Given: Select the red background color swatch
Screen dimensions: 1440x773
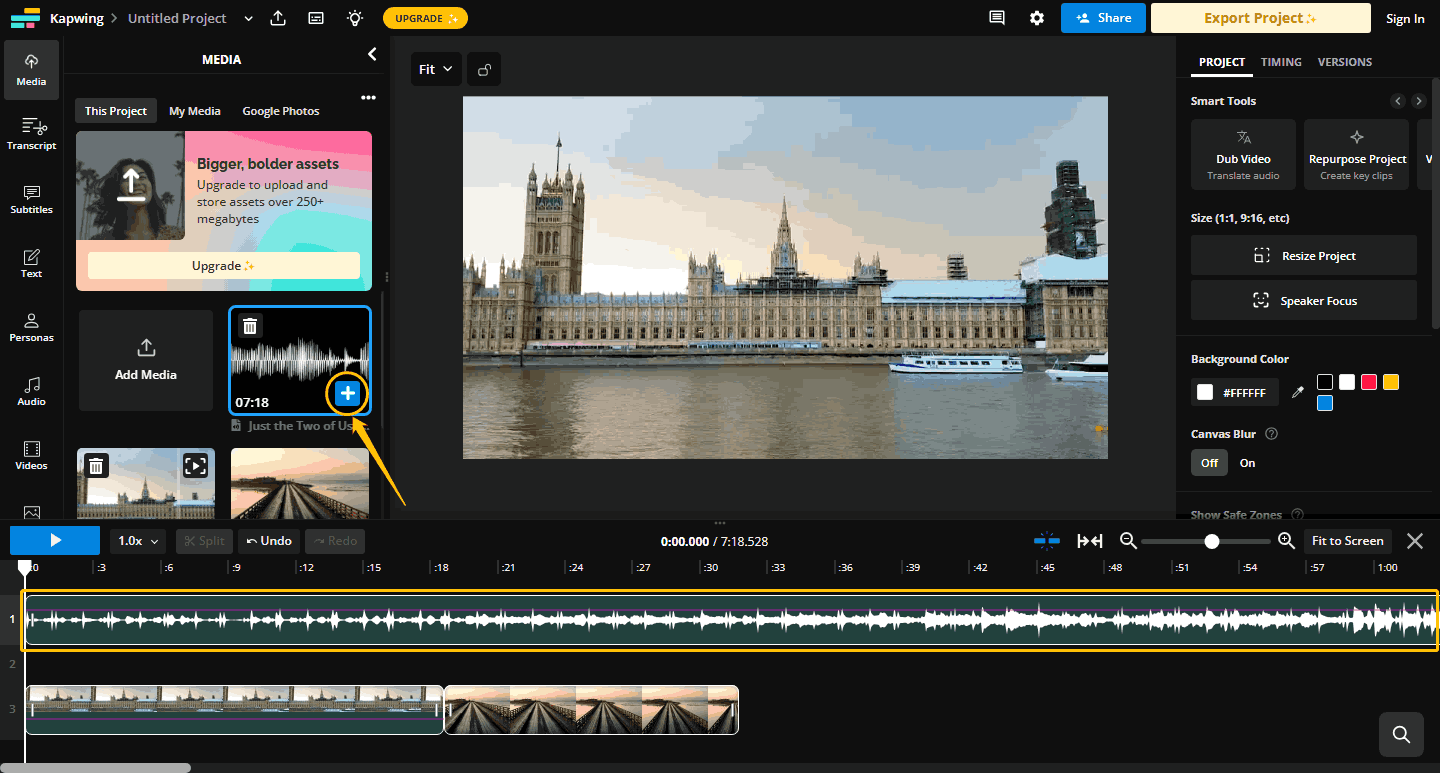Looking at the screenshot, I should pos(1369,382).
